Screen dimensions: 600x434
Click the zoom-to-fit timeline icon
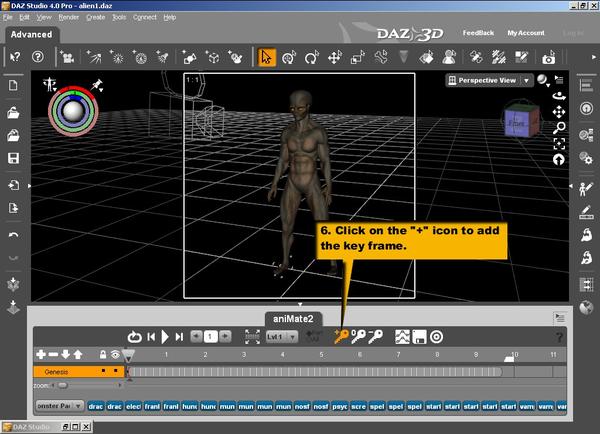[x=252, y=337]
